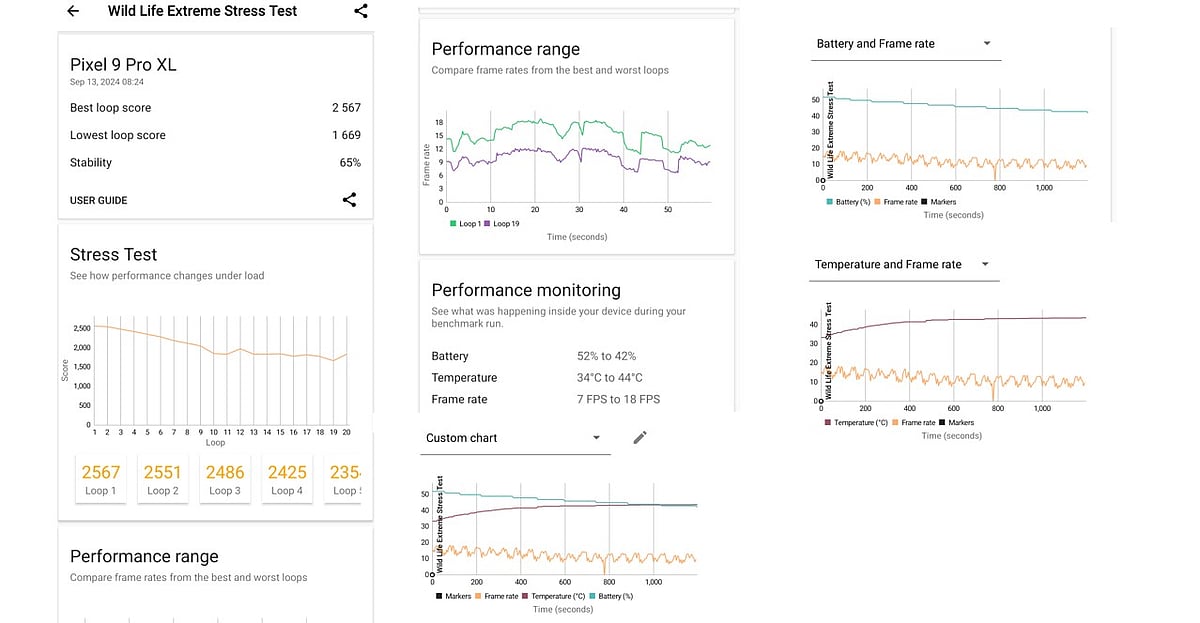
Task: Click Markers legend icon in Custom chart
Action: click(439, 596)
